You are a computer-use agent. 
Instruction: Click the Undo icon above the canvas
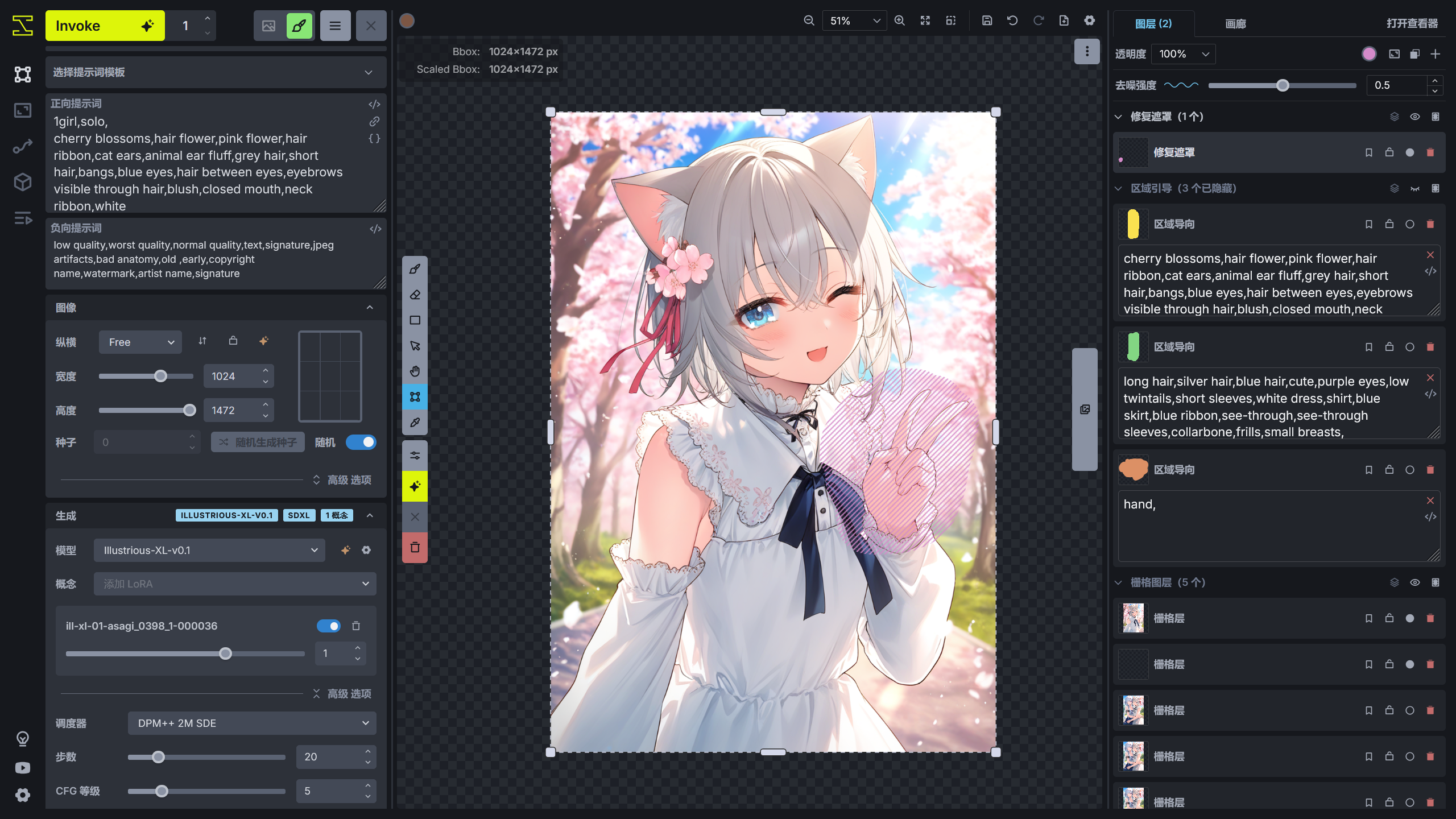pyautogui.click(x=1012, y=20)
